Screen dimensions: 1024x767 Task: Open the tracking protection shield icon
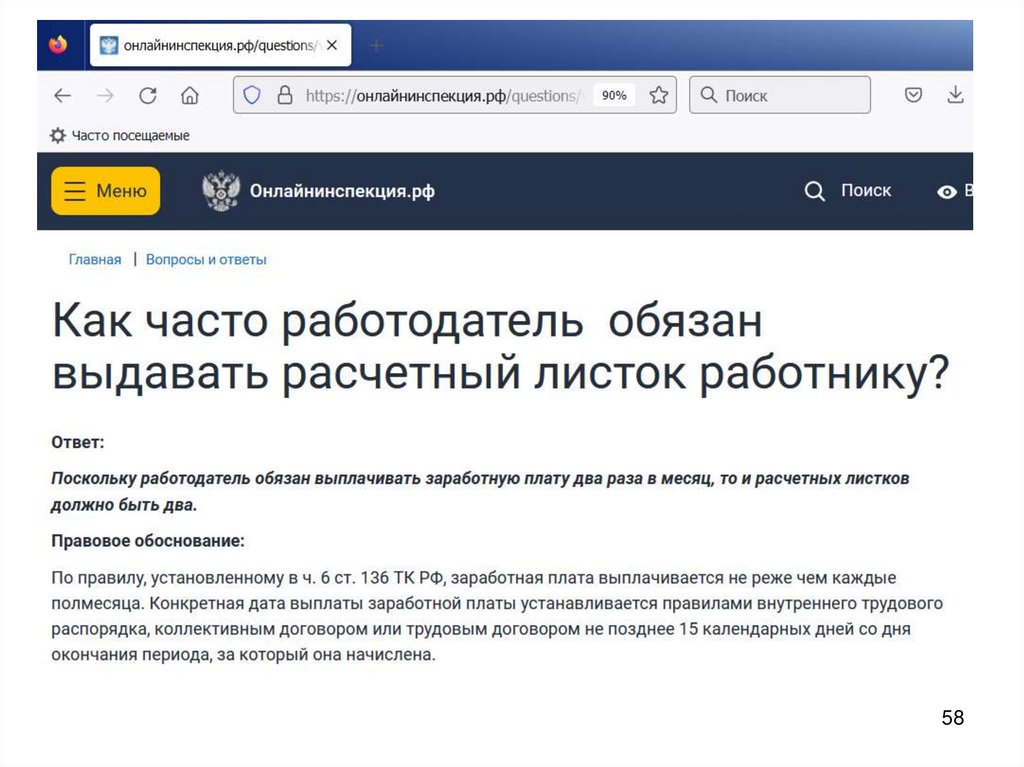pos(252,95)
